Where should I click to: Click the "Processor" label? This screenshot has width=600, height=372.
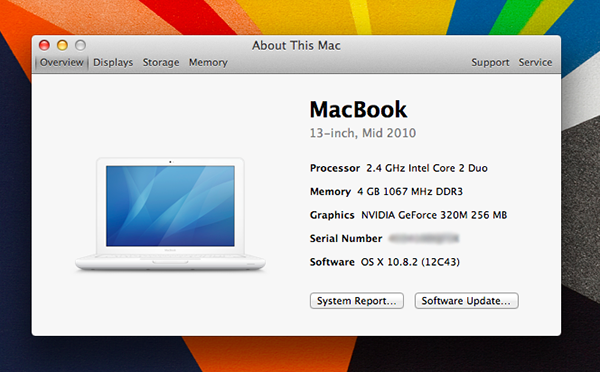(335, 168)
